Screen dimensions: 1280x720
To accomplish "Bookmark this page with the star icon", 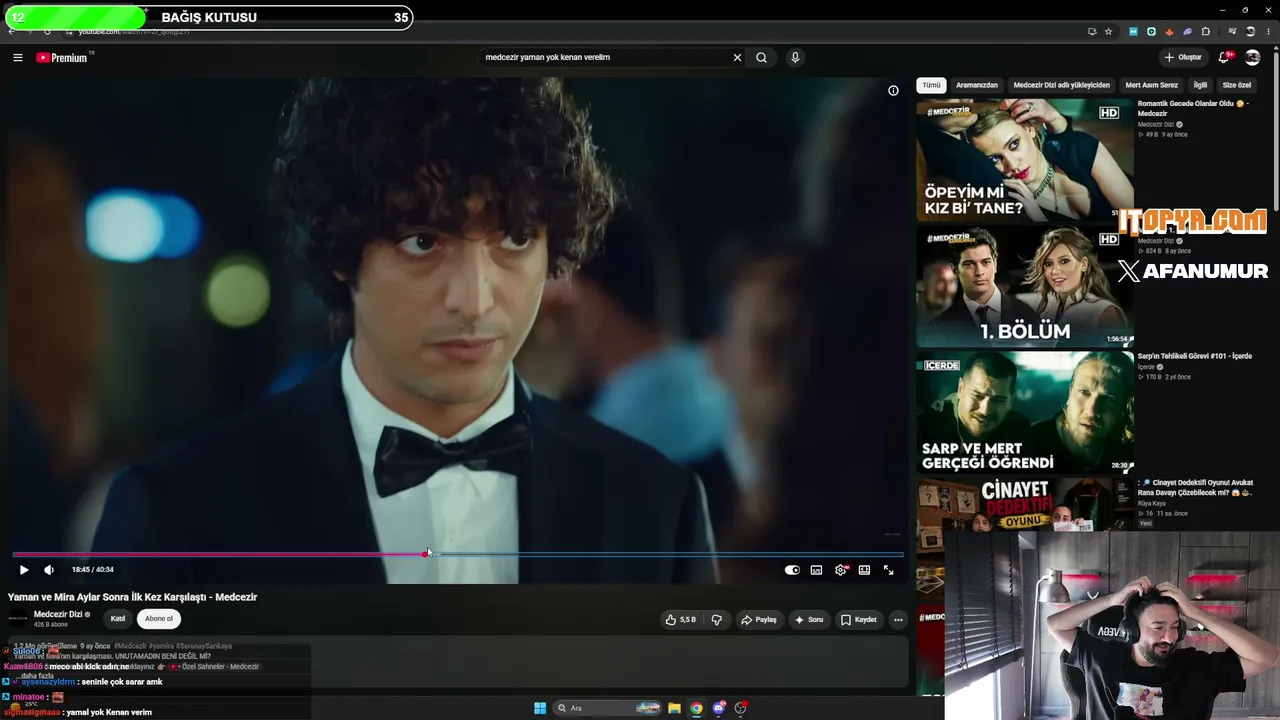I will tap(1108, 32).
